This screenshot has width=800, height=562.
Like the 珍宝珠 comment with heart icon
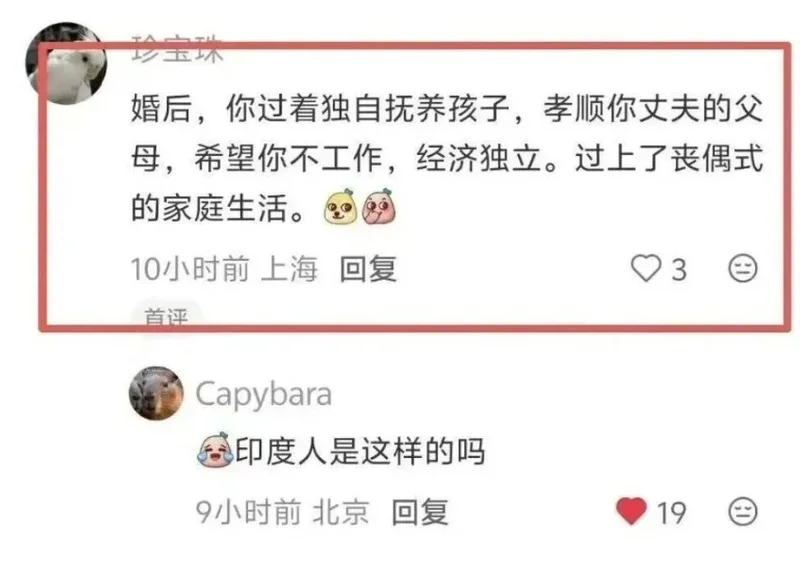(646, 268)
